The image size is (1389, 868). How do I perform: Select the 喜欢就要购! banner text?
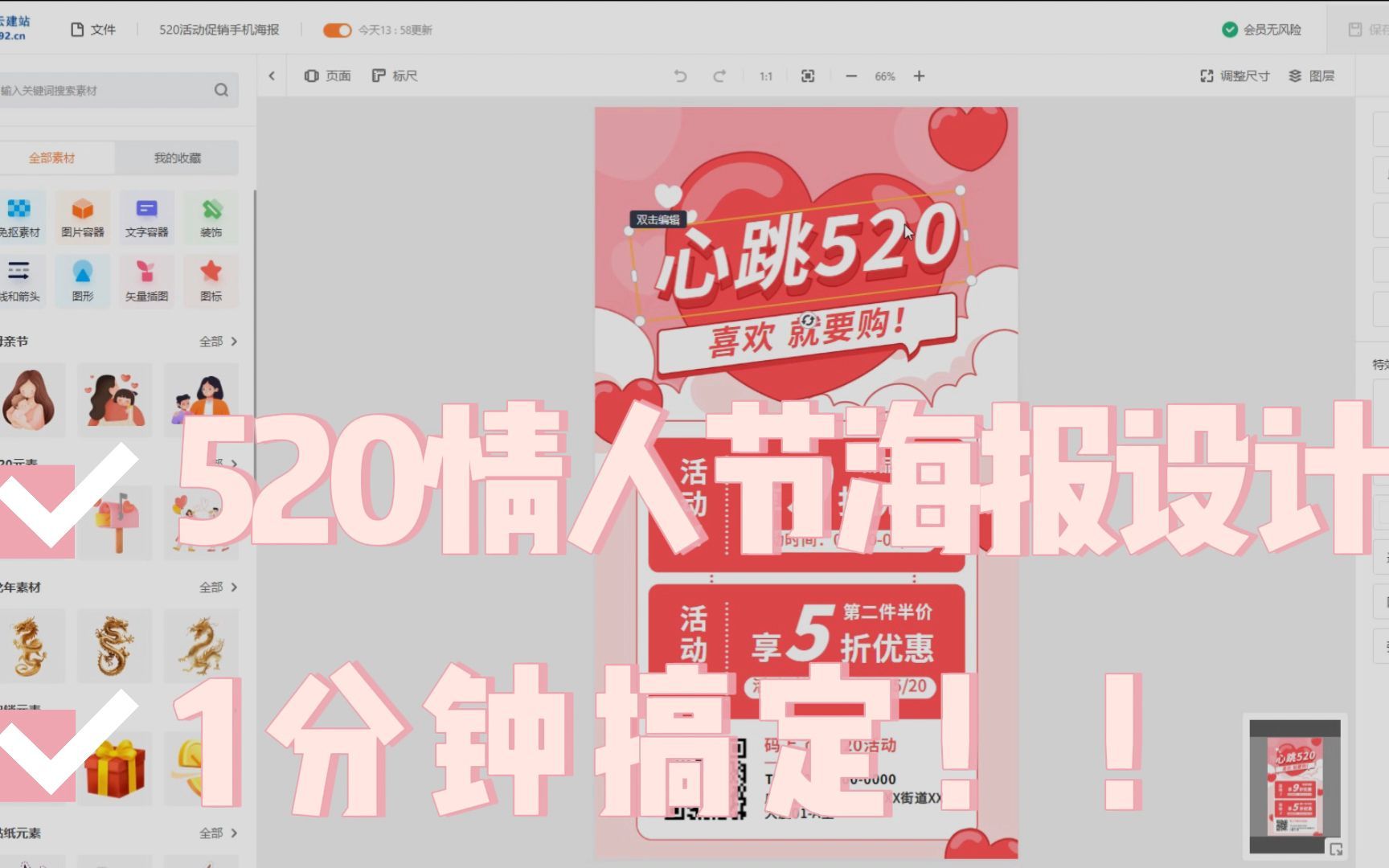pos(807,332)
